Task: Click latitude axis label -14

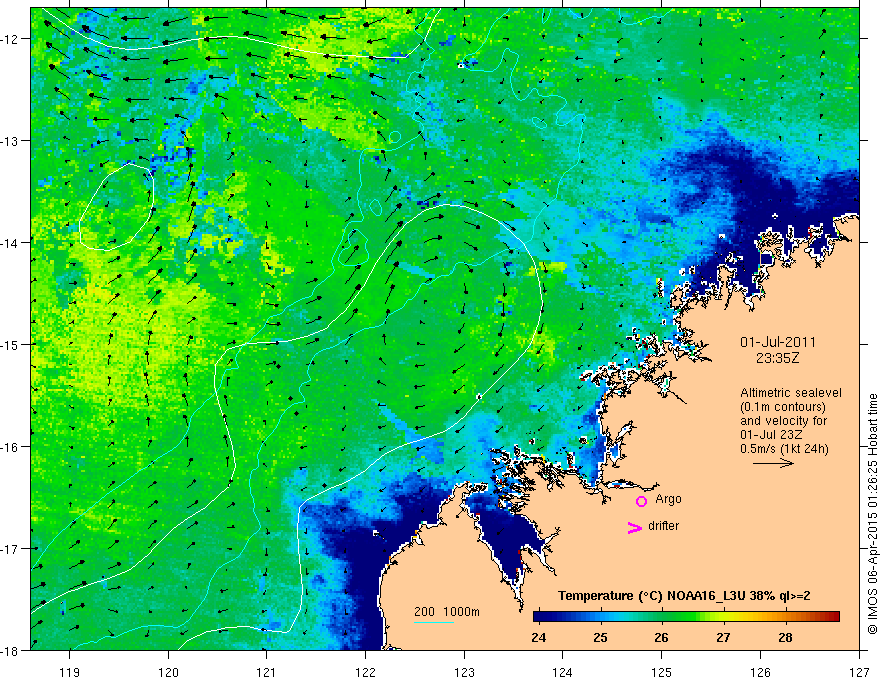Action: pos(11,243)
